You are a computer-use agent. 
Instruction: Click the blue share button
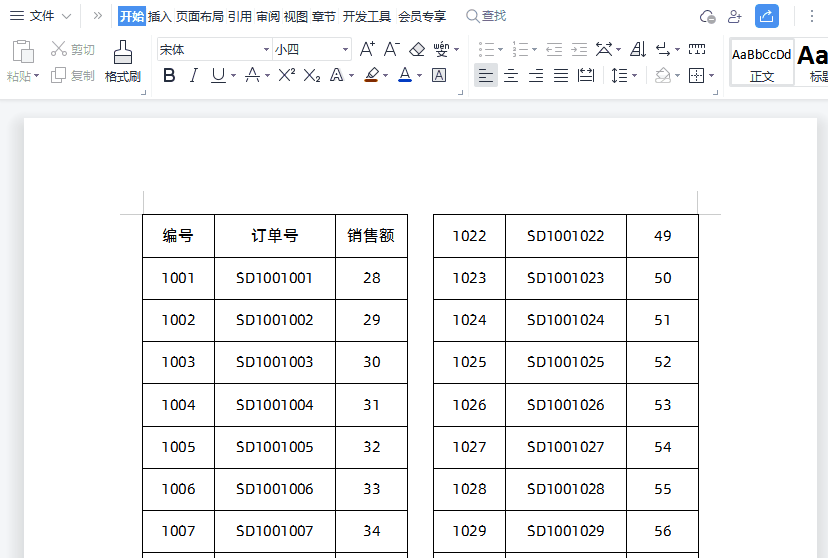tap(767, 16)
